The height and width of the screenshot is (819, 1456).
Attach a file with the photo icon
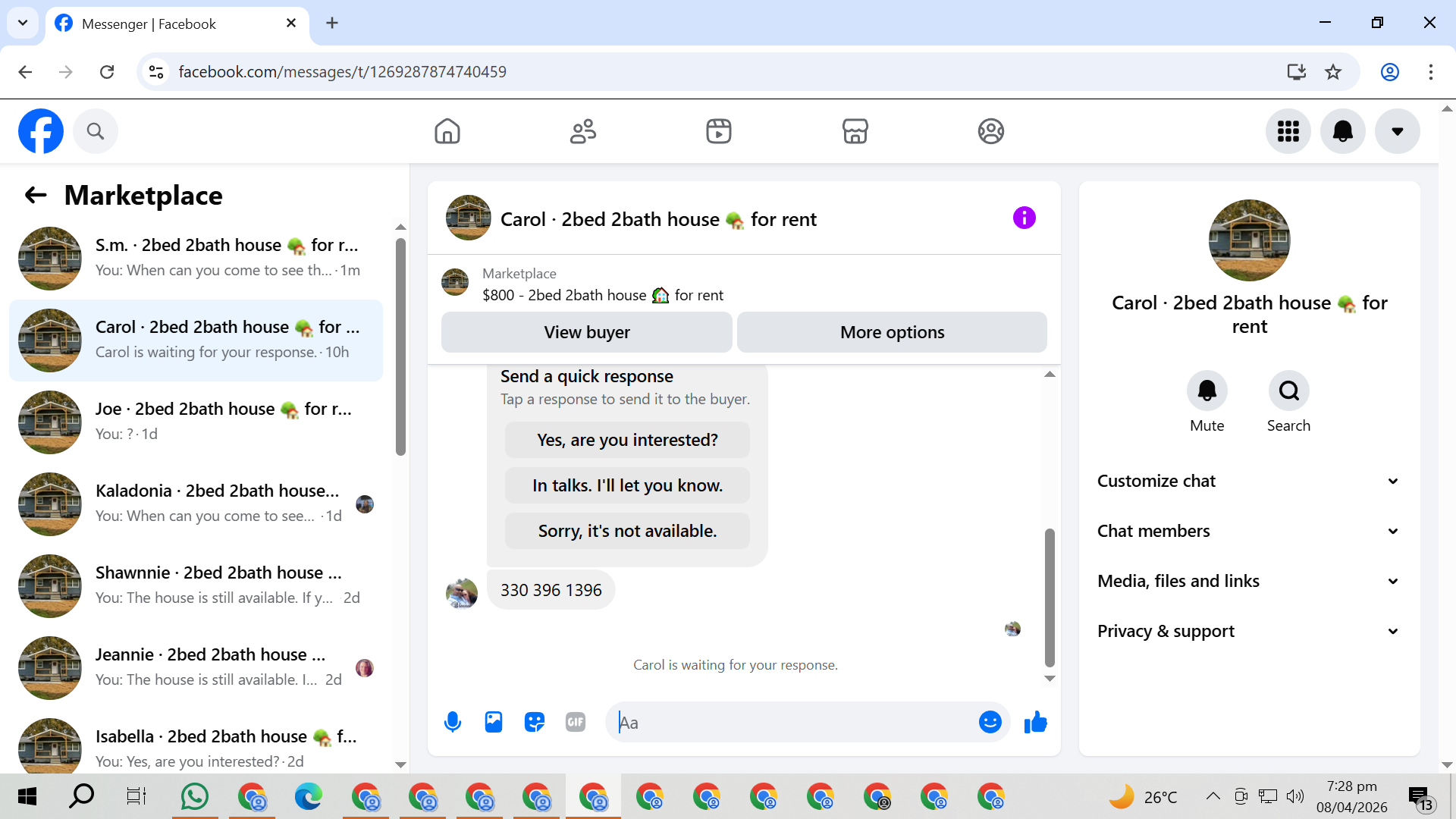[x=494, y=722]
